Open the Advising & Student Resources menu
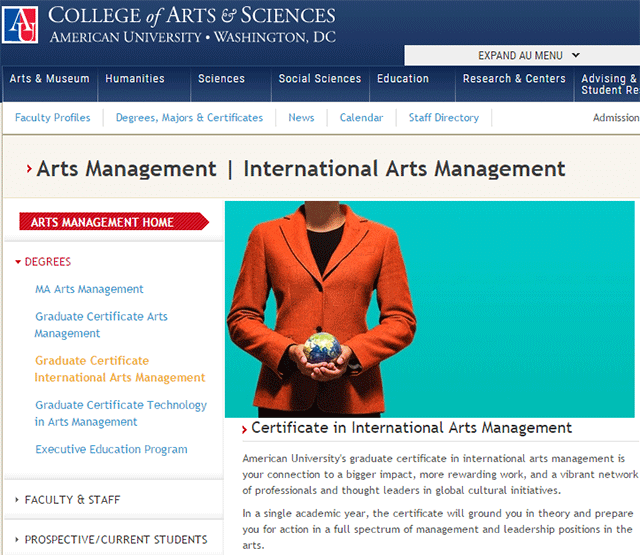 pyautogui.click(x=610, y=84)
